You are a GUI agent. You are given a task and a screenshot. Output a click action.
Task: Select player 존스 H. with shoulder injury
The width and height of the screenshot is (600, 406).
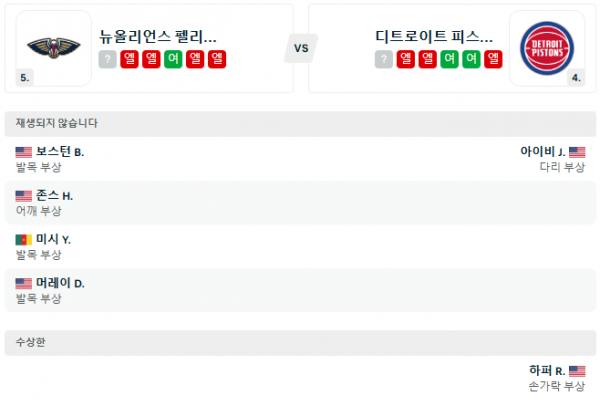54,196
